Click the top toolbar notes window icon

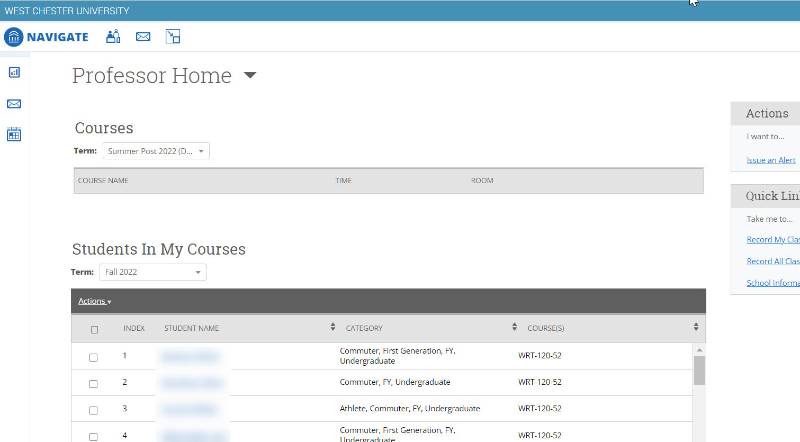click(173, 37)
